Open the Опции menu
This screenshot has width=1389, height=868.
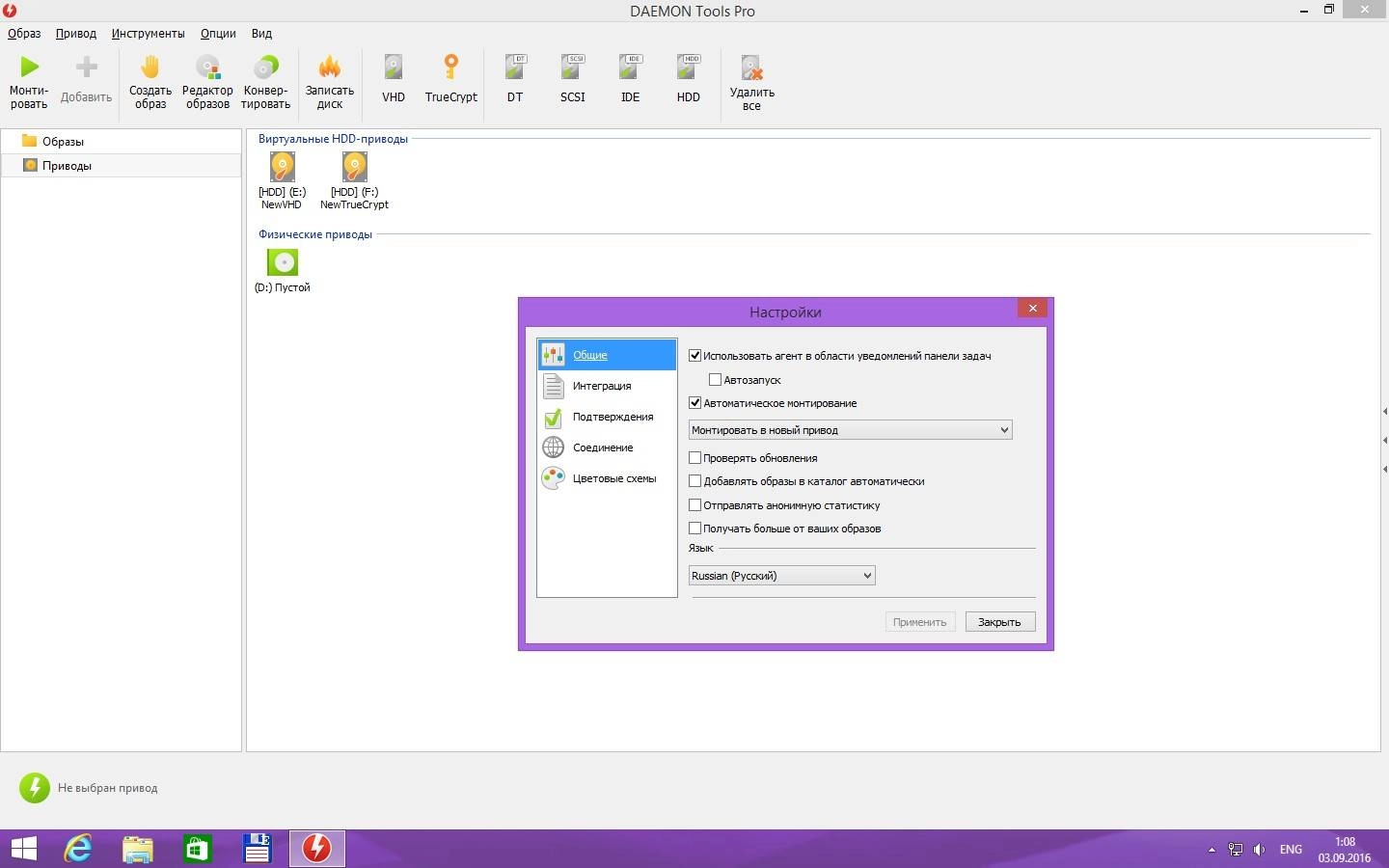point(218,33)
